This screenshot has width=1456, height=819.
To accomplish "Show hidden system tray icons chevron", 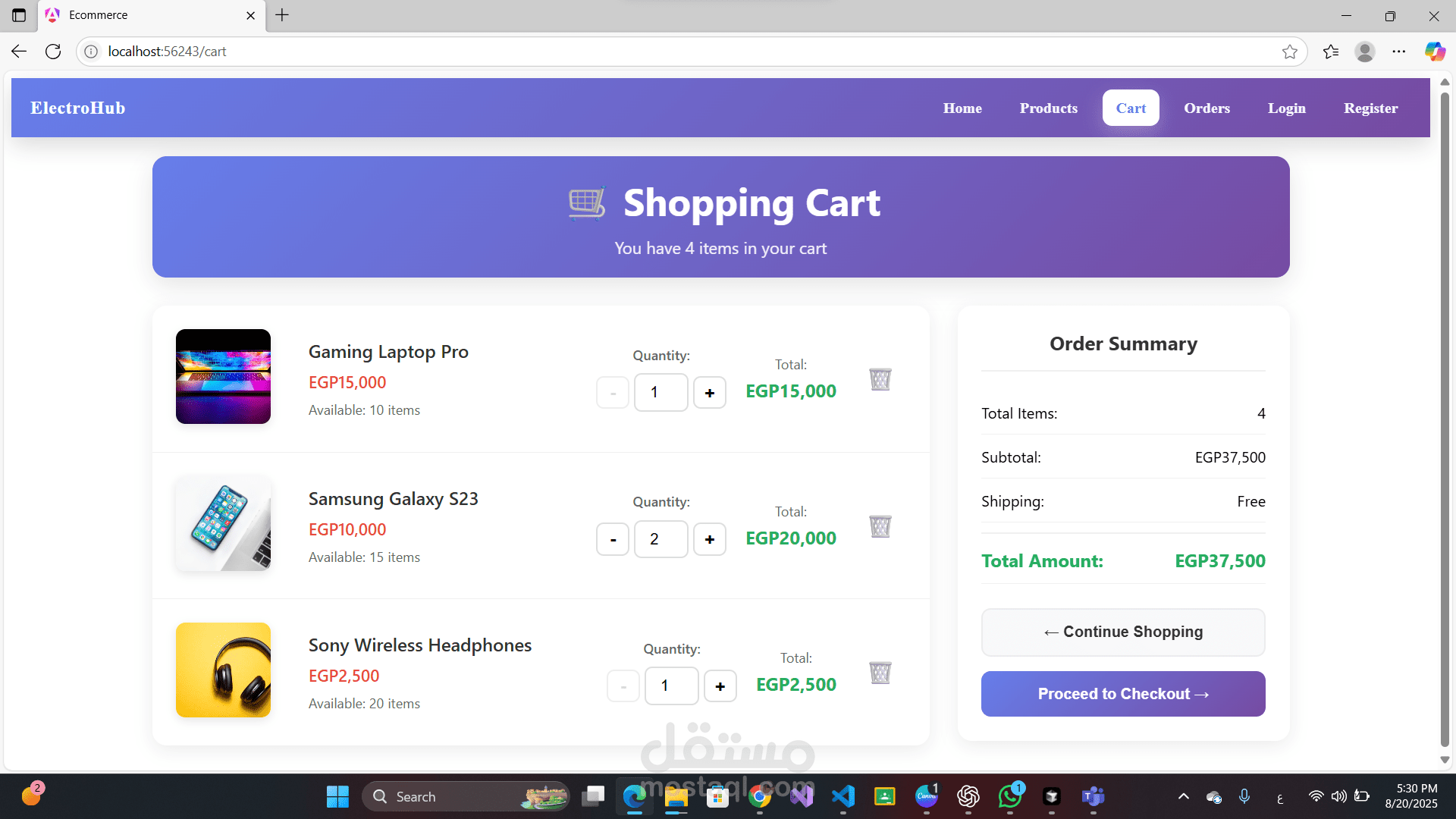I will coord(1183,796).
